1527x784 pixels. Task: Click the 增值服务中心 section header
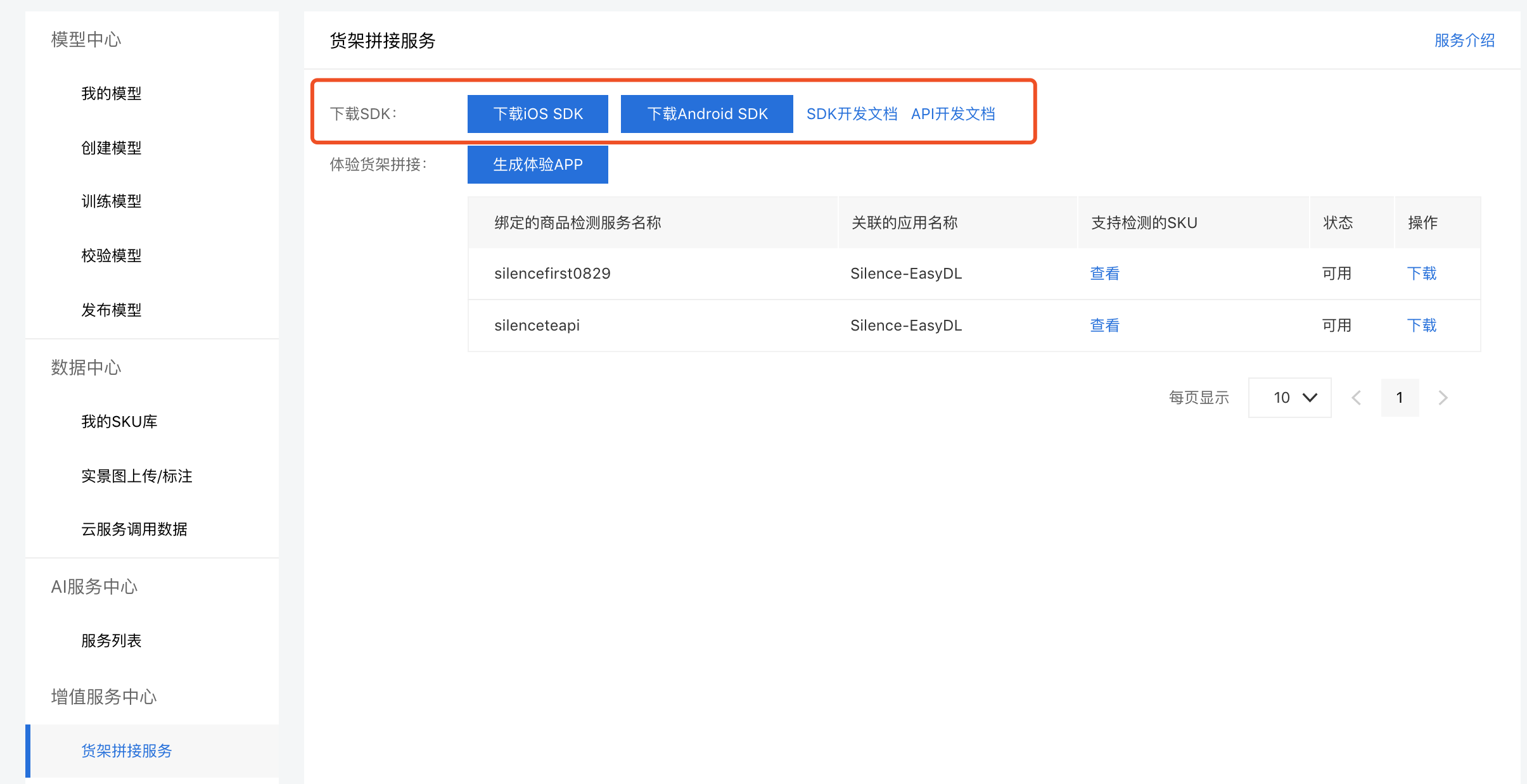coord(104,697)
